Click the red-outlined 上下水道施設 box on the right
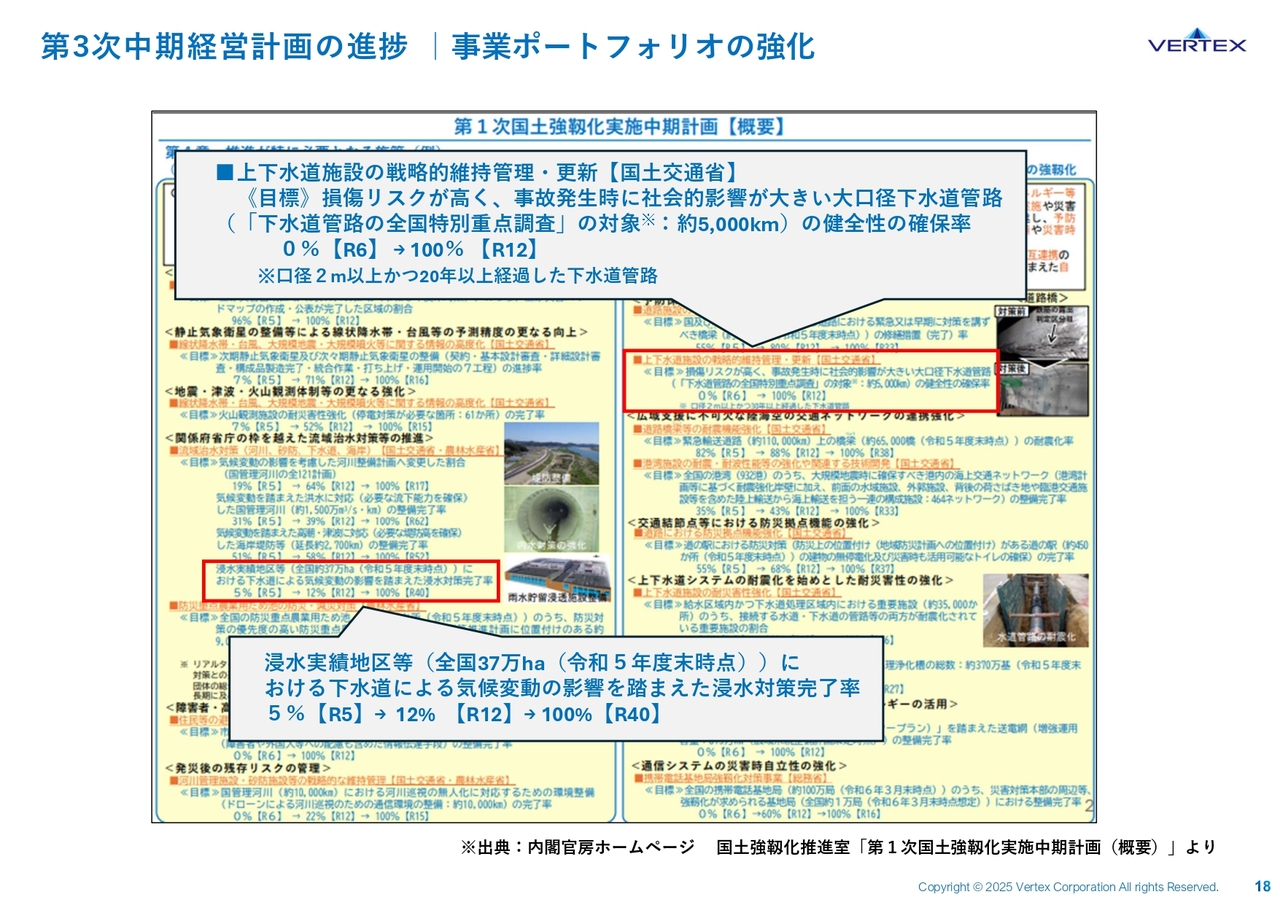The image size is (1280, 905). click(x=810, y=381)
